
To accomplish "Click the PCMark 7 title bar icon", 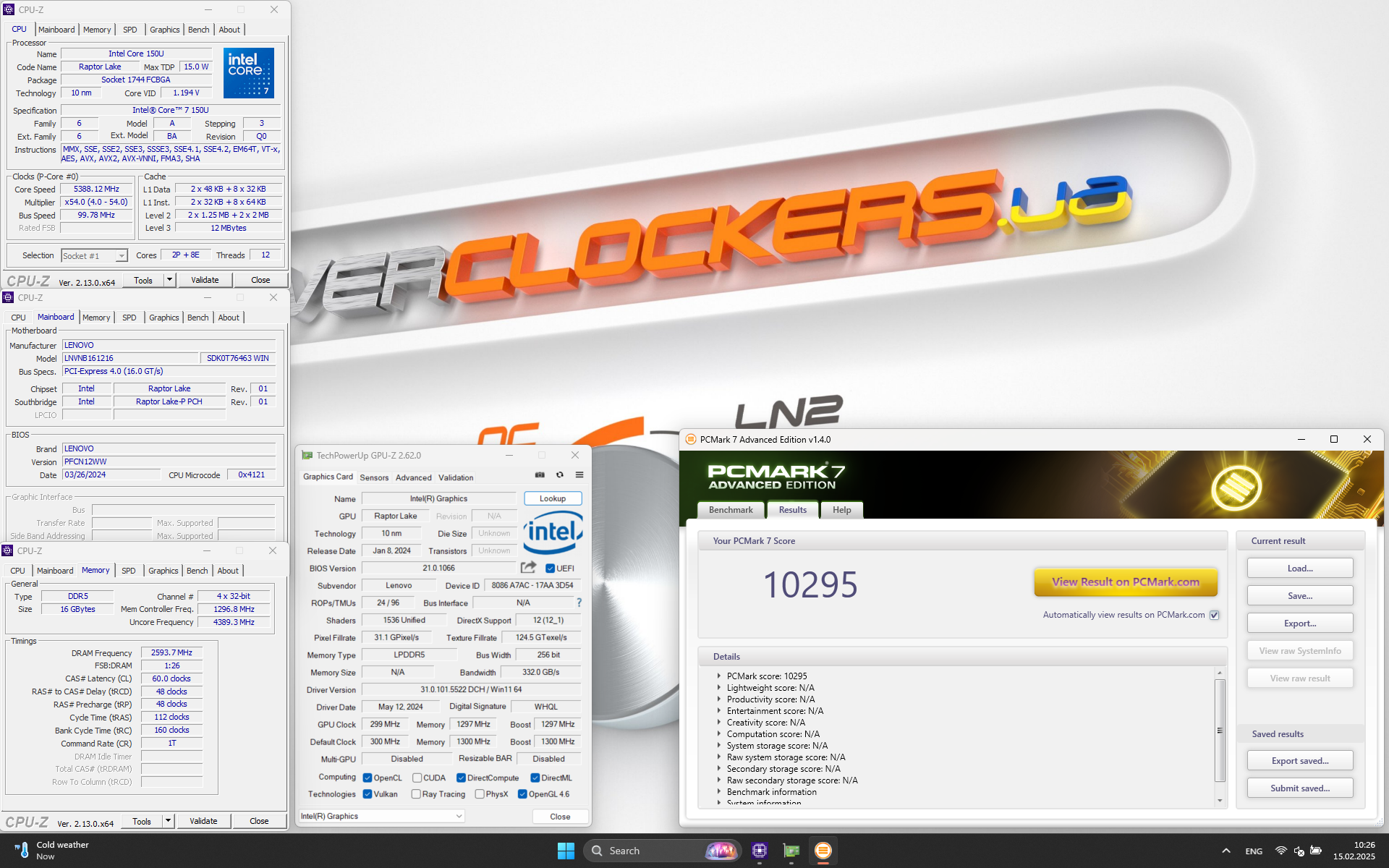I will click(x=690, y=439).
